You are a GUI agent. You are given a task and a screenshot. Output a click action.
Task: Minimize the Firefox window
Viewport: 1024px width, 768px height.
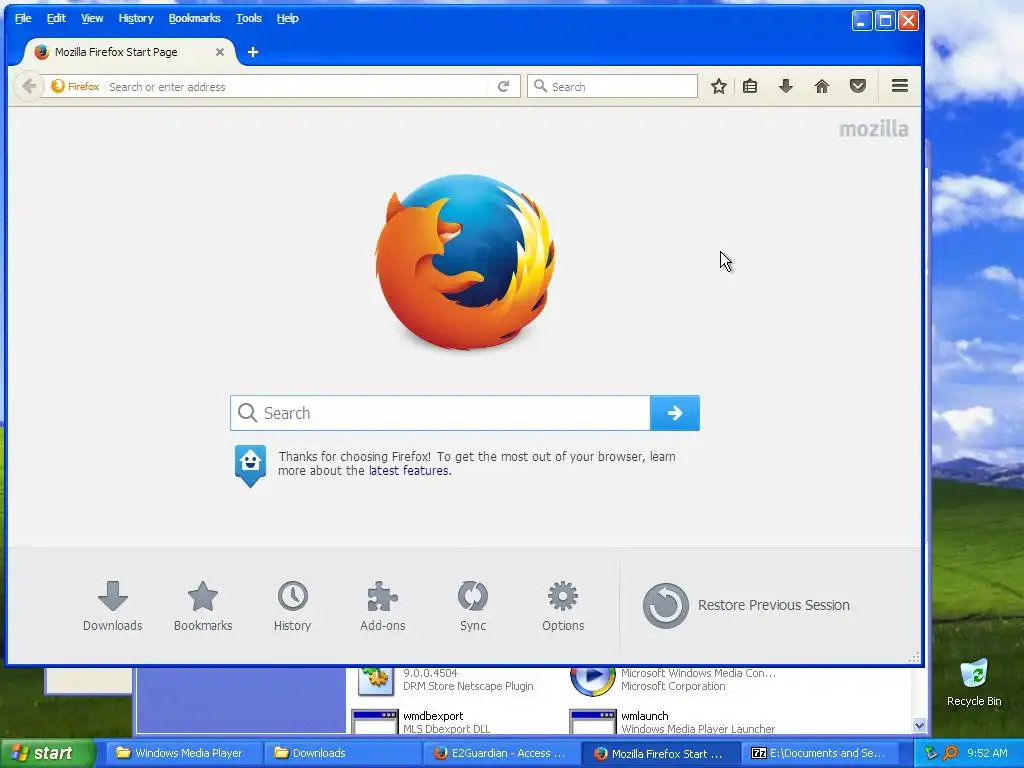tap(862, 21)
